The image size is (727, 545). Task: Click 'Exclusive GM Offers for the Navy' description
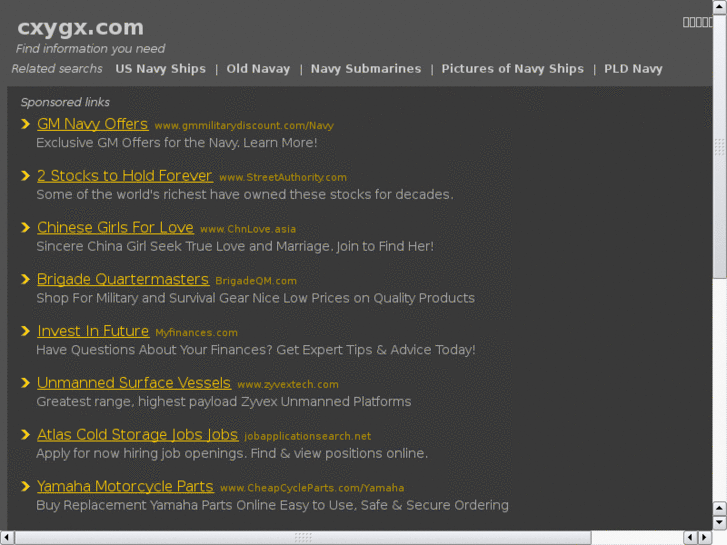177,143
